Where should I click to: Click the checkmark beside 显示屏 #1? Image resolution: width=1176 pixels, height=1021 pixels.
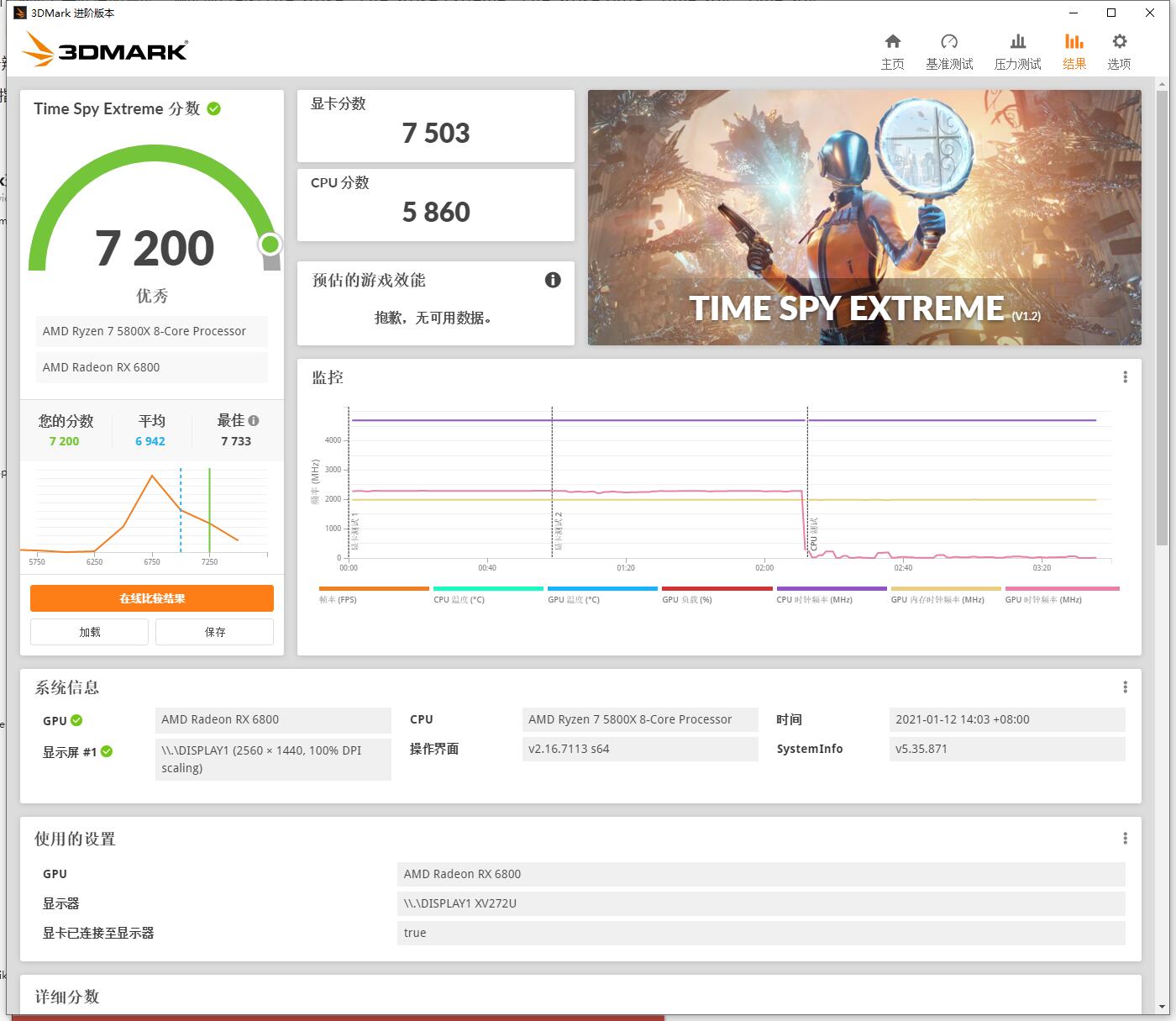click(107, 751)
